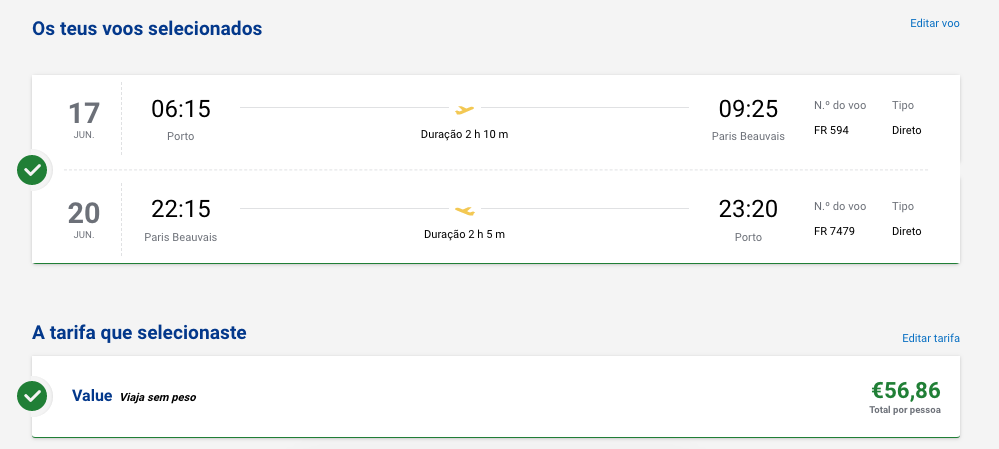Click the outbound yellow plane icon

click(x=464, y=110)
